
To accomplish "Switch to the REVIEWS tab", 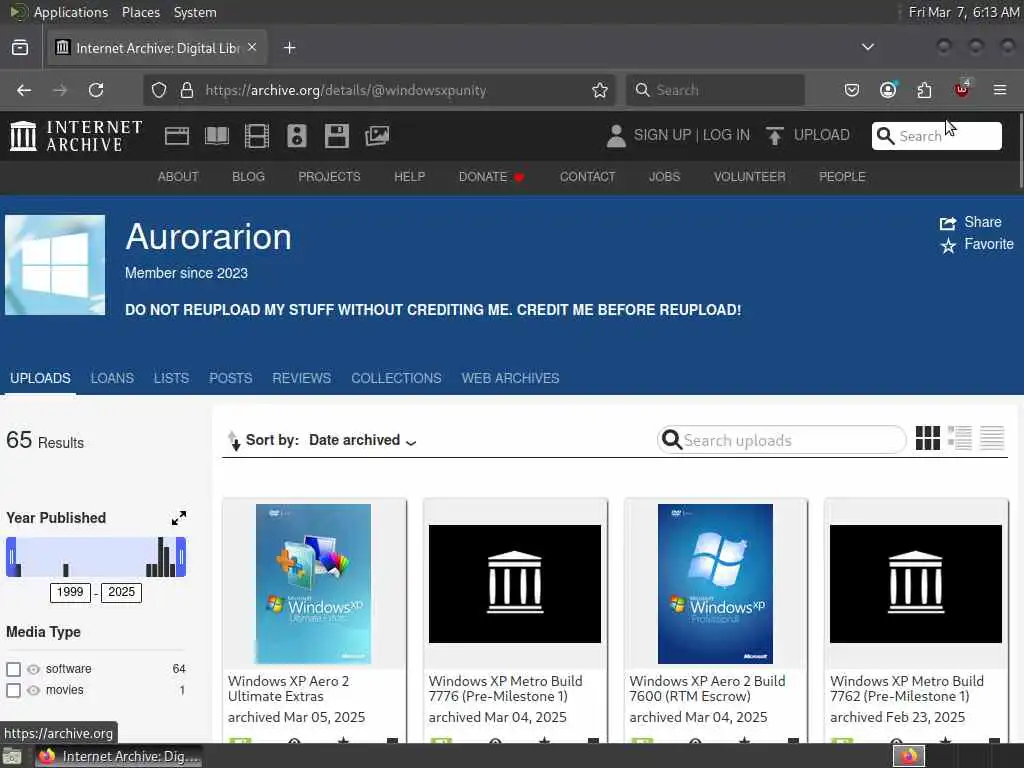I will pyautogui.click(x=302, y=379).
